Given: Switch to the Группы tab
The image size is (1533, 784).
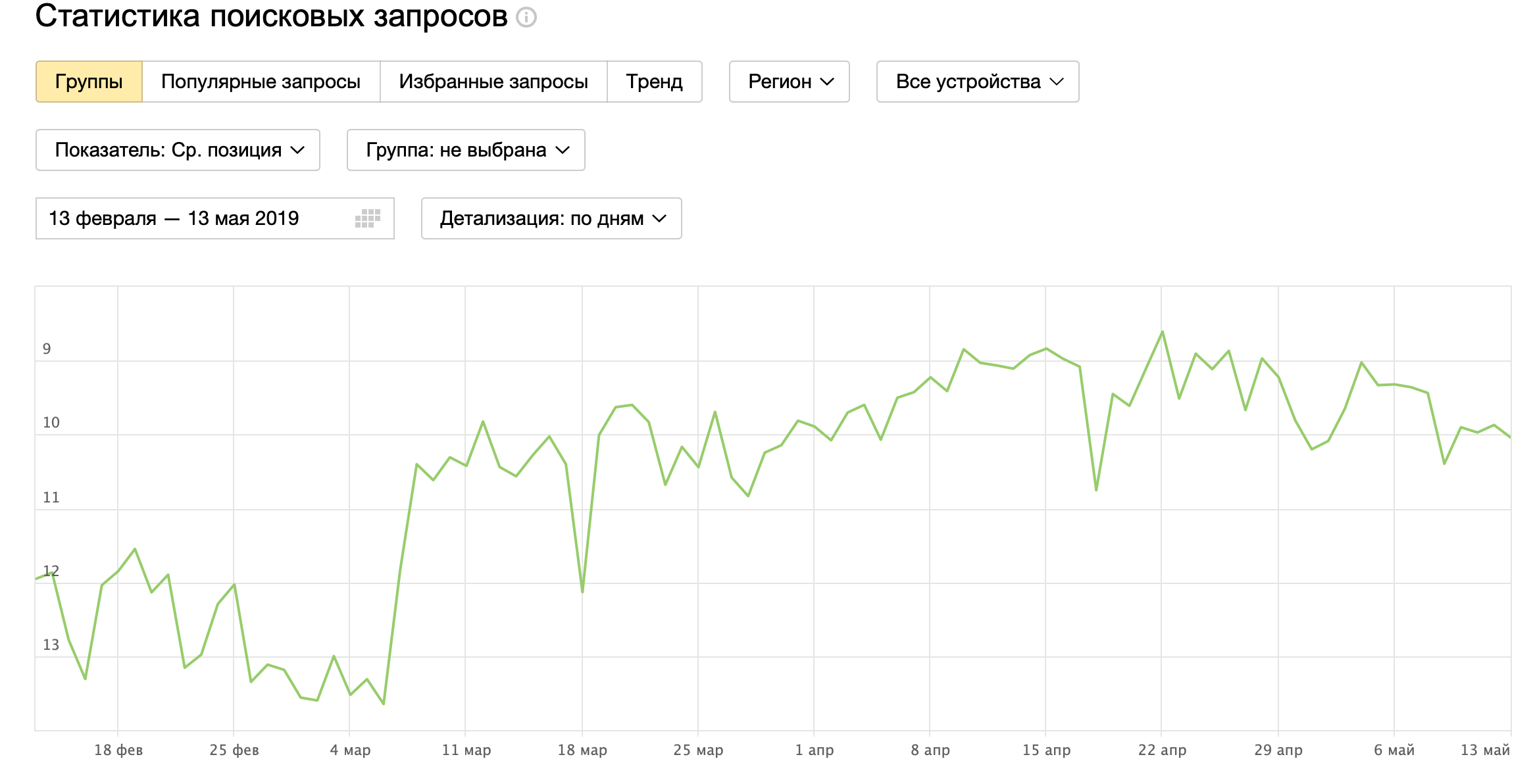Looking at the screenshot, I should coord(89,82).
